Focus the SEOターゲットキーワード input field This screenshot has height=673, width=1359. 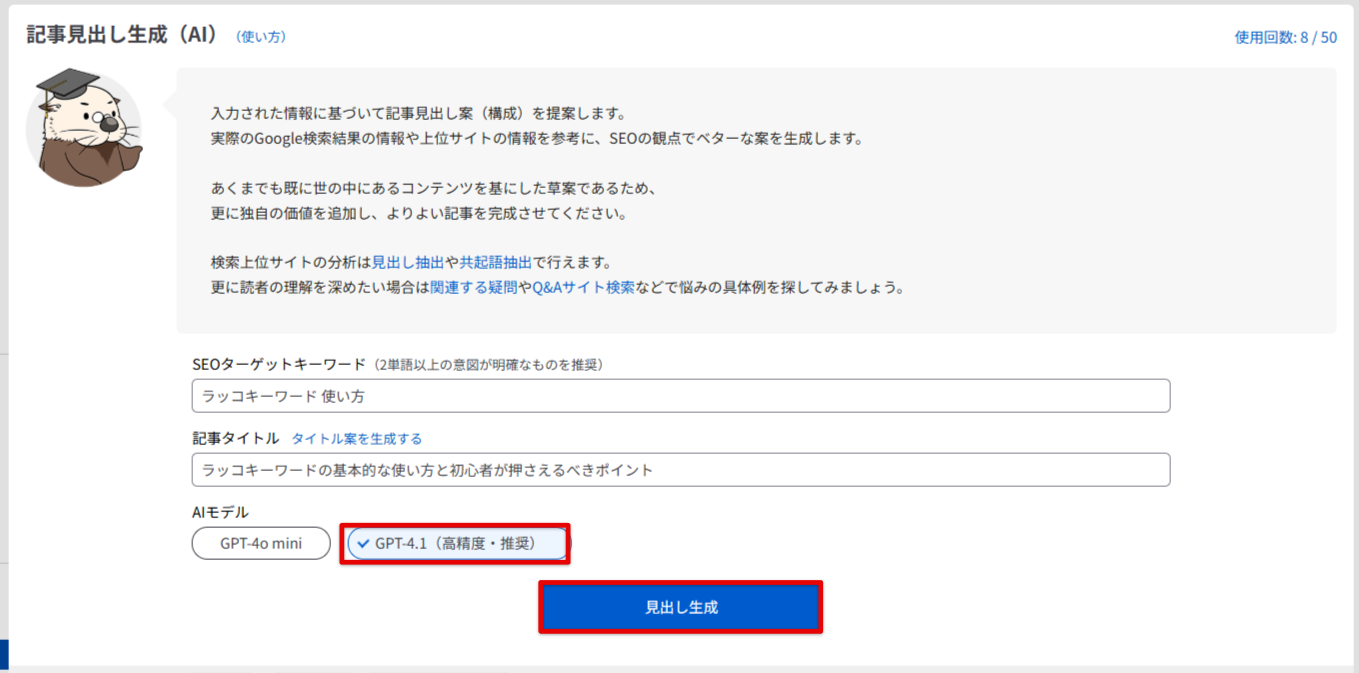(681, 396)
